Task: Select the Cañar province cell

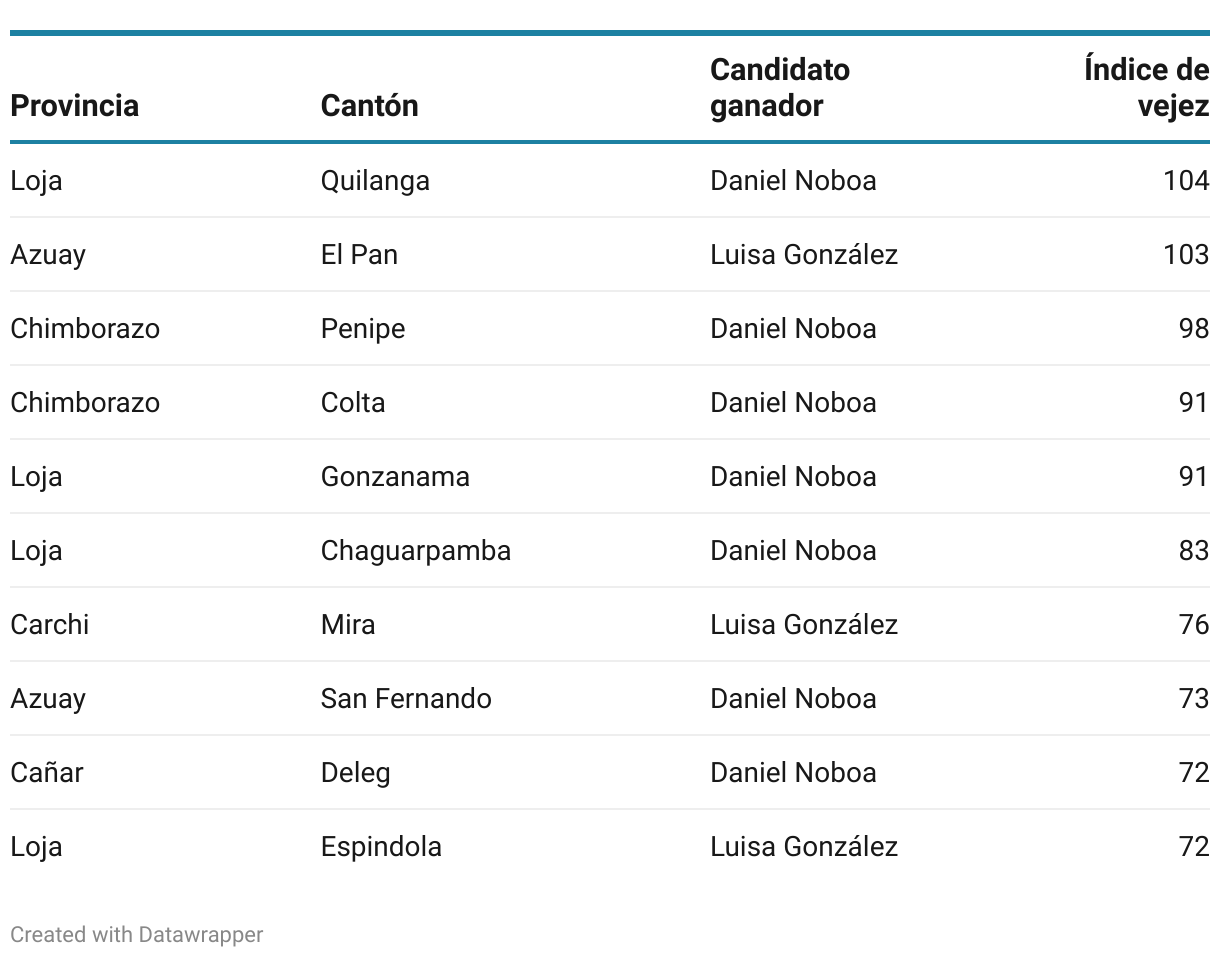Action: click(x=46, y=772)
